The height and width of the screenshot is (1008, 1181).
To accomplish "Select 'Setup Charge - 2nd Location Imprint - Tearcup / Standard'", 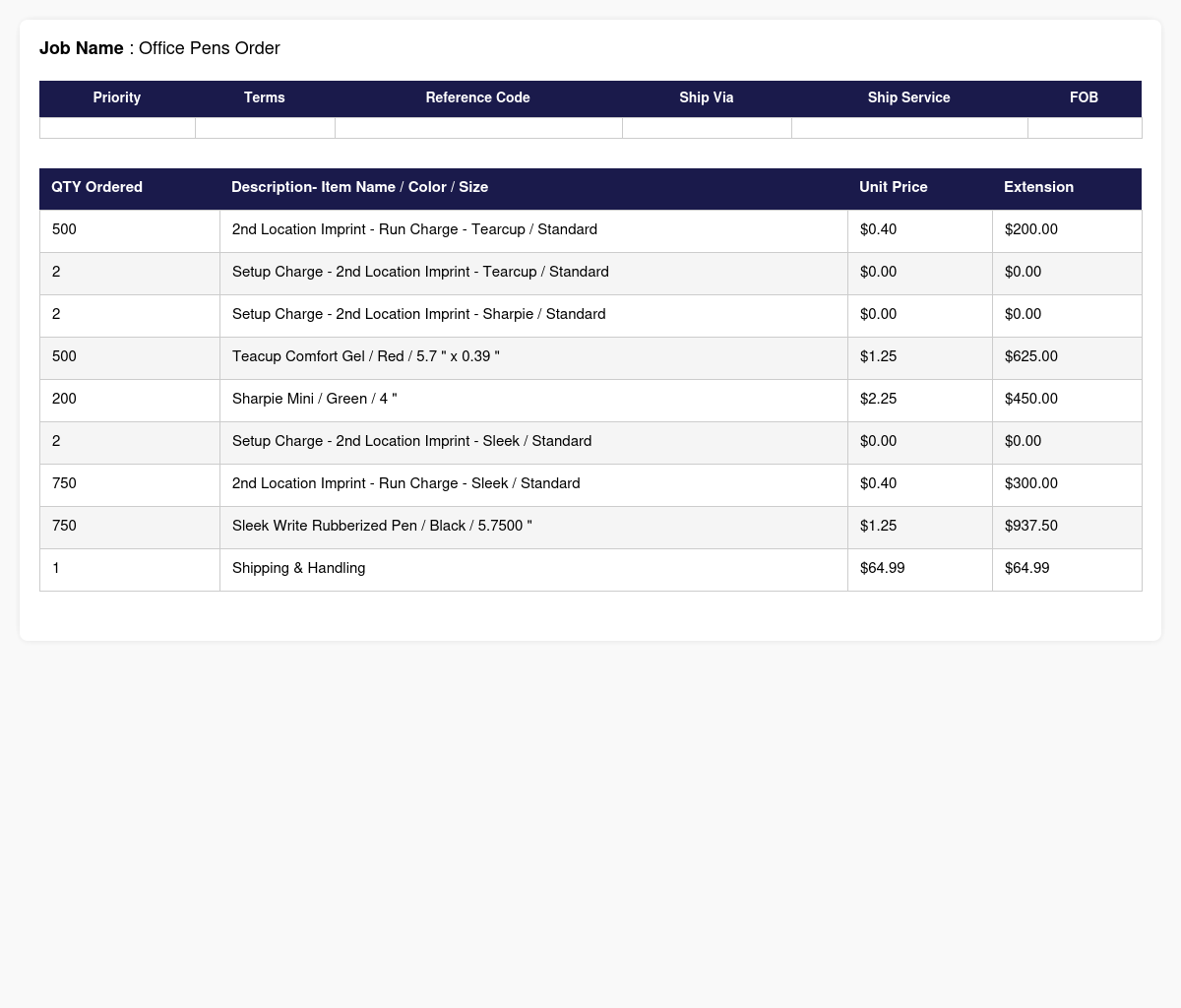I will tap(420, 272).
